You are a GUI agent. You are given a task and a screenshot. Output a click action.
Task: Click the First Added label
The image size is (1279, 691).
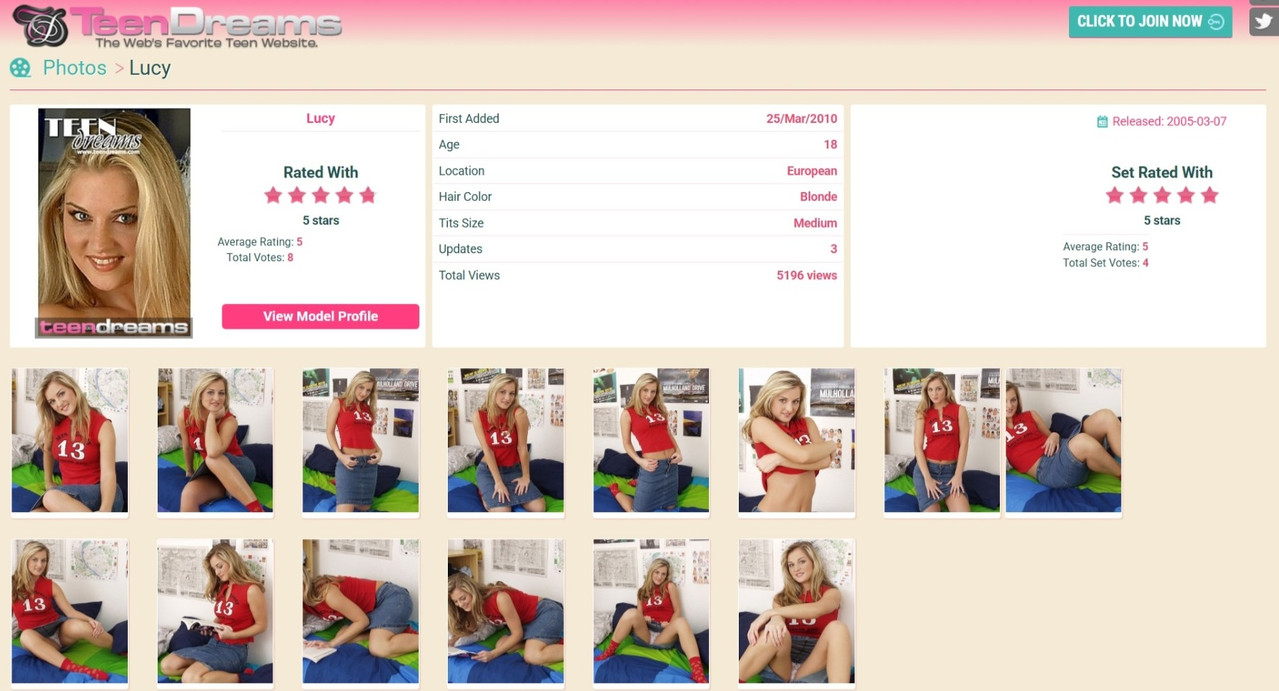coord(469,118)
